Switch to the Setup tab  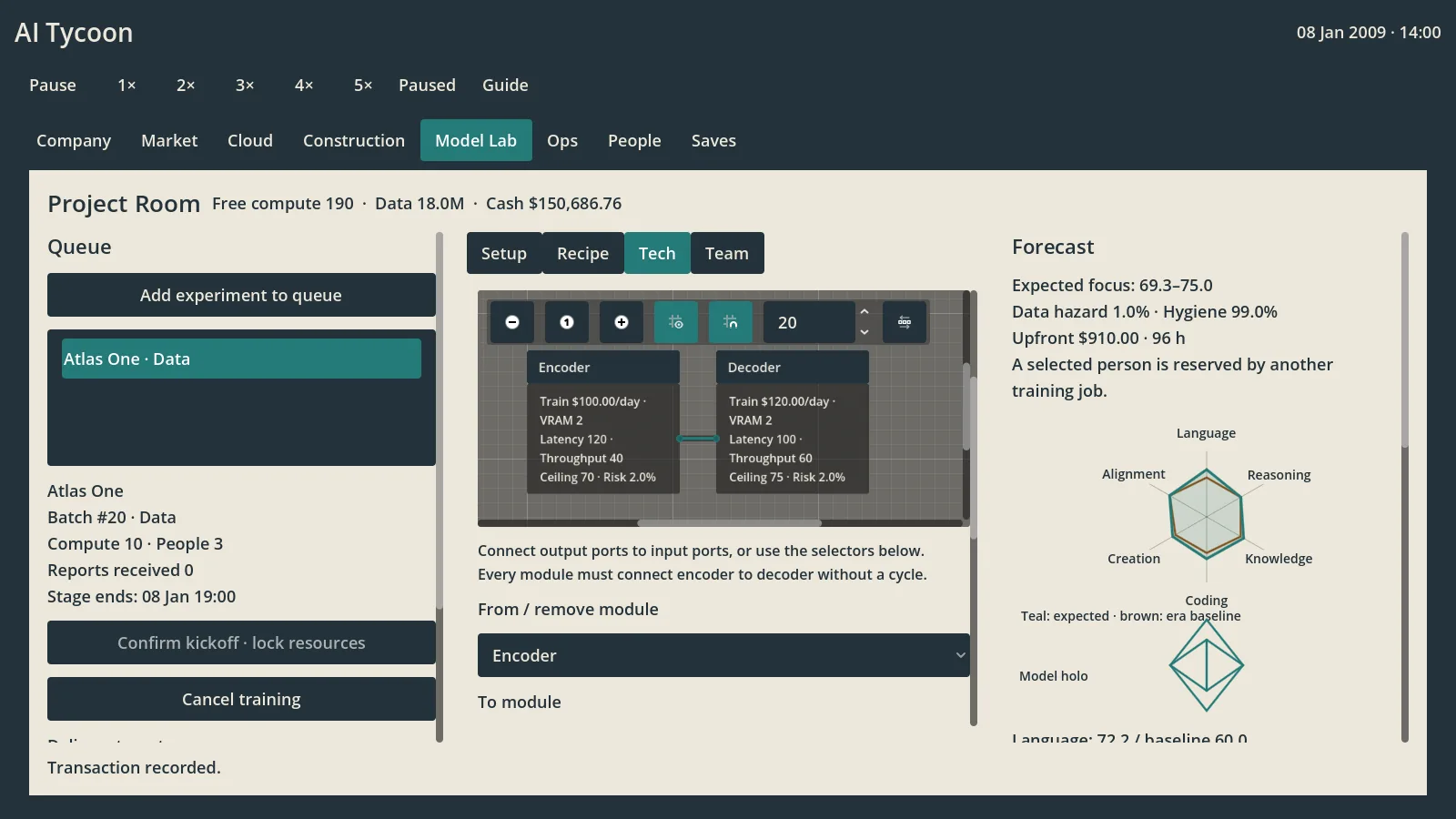click(504, 253)
